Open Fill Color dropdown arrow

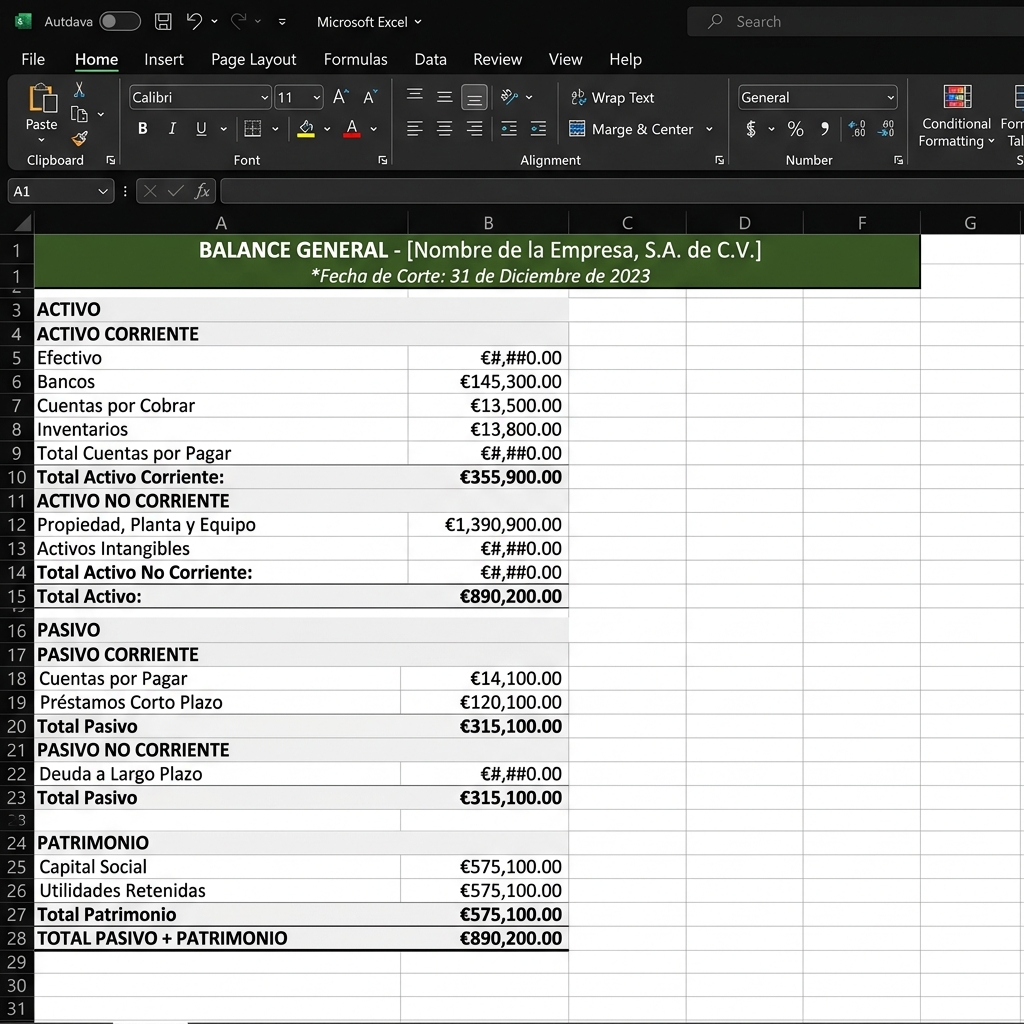click(x=327, y=129)
